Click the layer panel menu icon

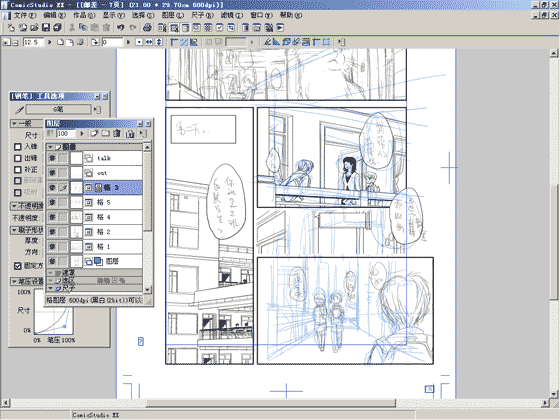pos(143,134)
